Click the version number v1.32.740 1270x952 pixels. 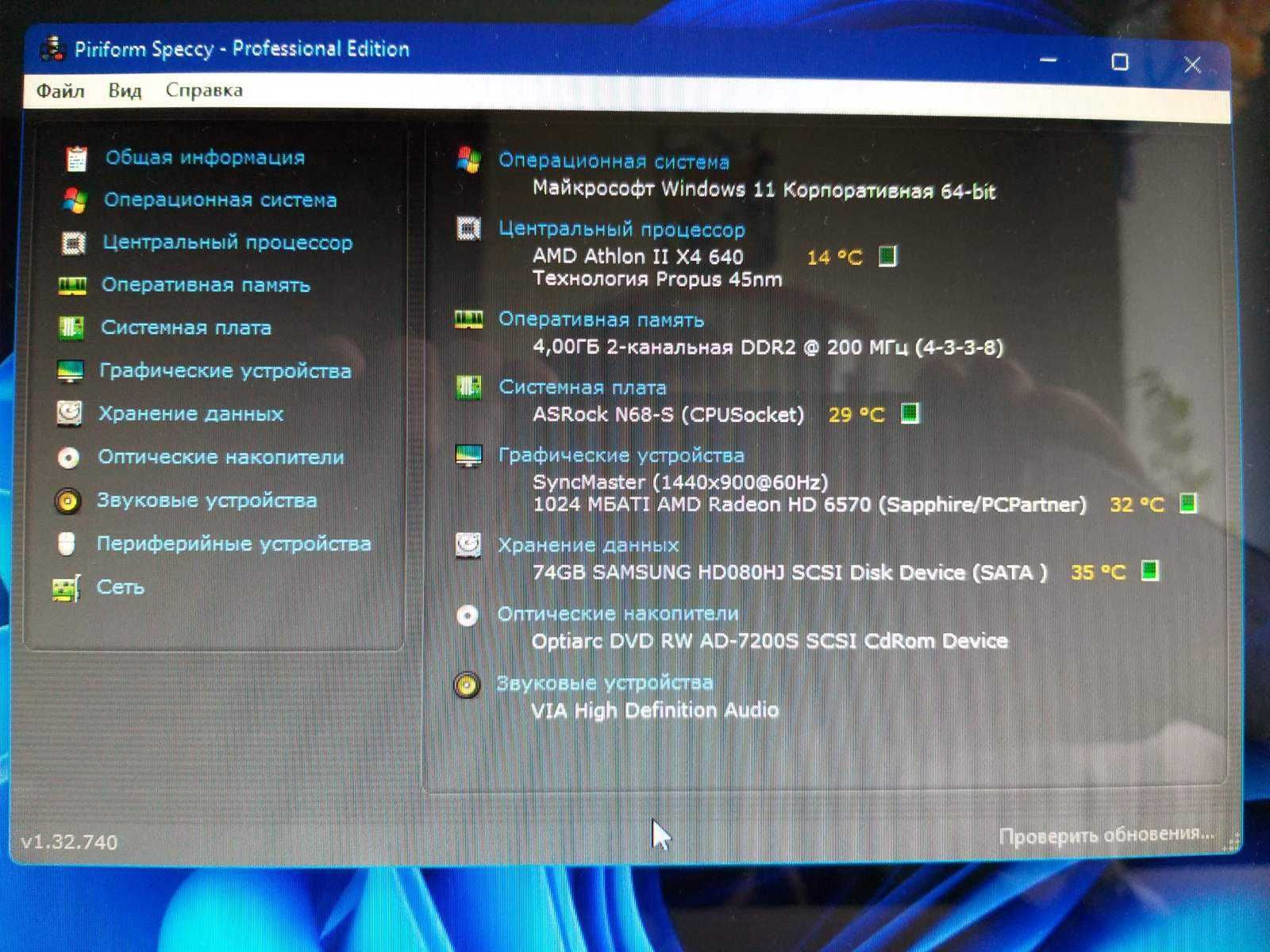69,842
